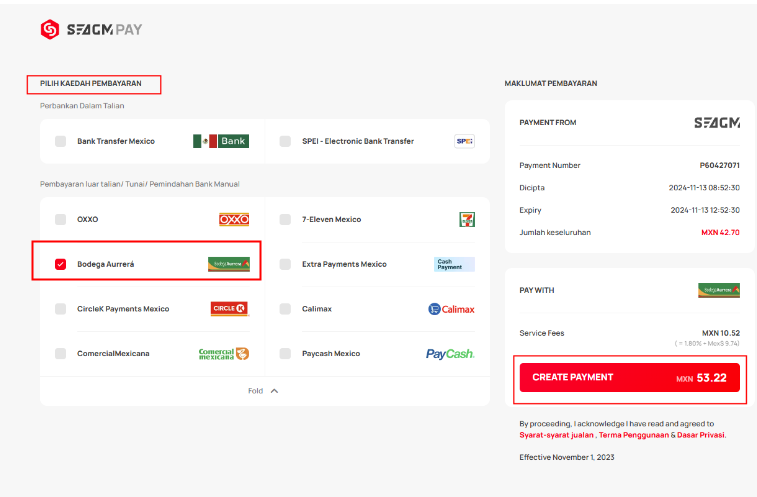Click the Create Payment button
The height and width of the screenshot is (497, 757).
pos(630,378)
